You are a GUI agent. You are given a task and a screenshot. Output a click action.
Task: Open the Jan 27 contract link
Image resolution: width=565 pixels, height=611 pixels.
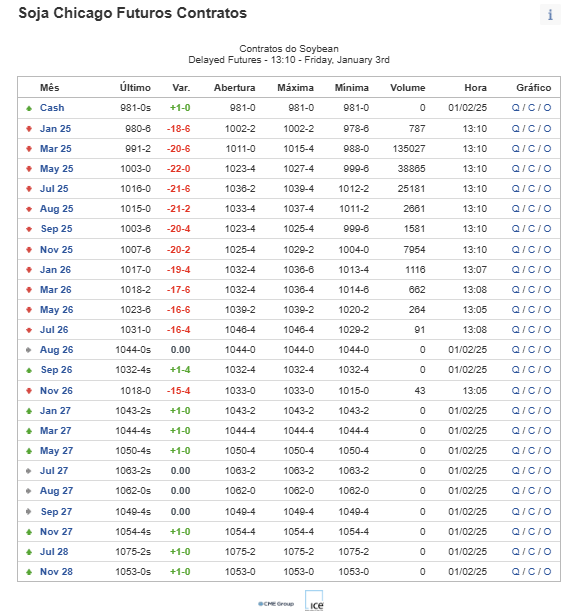coord(55,411)
